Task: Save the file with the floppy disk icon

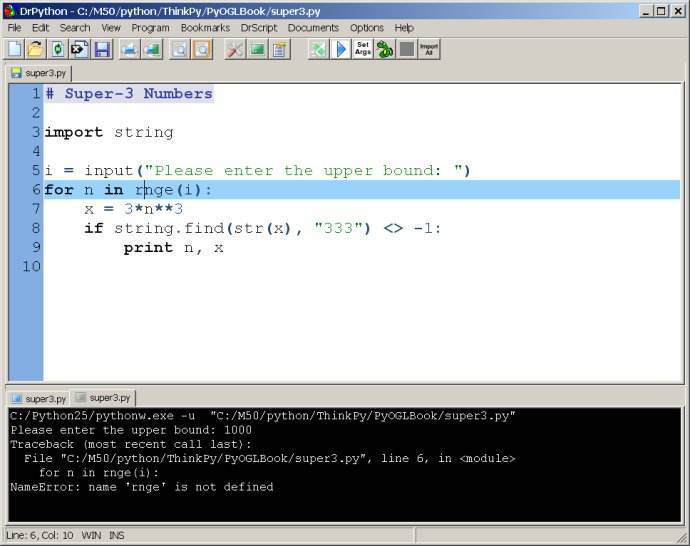Action: click(102, 49)
